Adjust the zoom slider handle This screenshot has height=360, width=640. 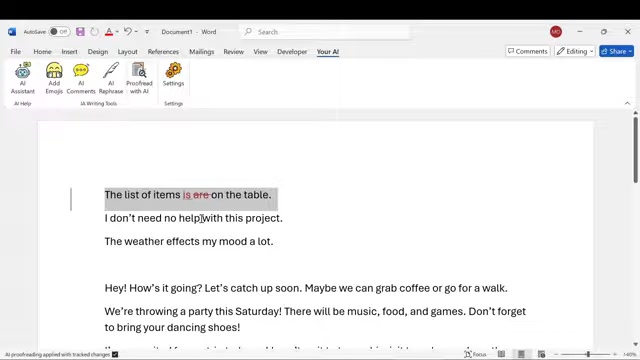pos(588,354)
